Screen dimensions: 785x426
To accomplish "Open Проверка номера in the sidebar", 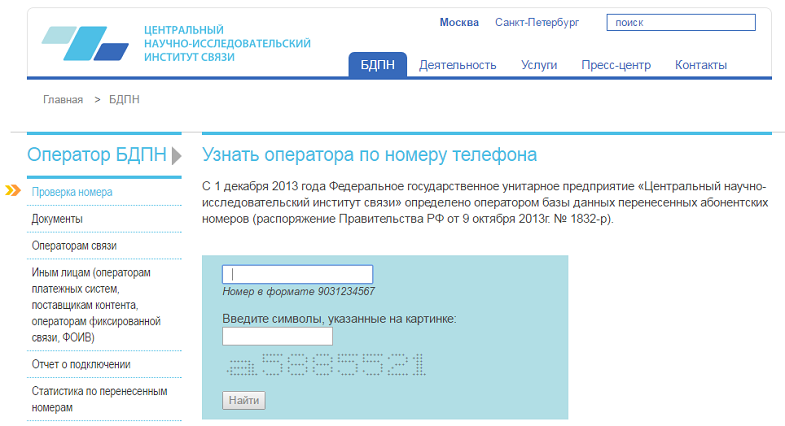I will (72, 192).
